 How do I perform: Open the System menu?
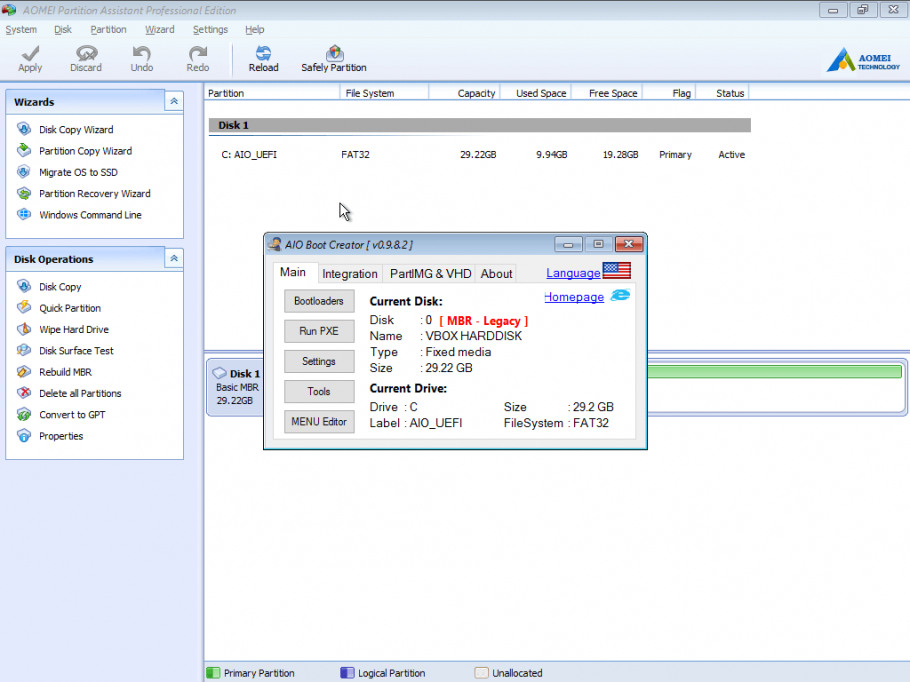pyautogui.click(x=21, y=30)
